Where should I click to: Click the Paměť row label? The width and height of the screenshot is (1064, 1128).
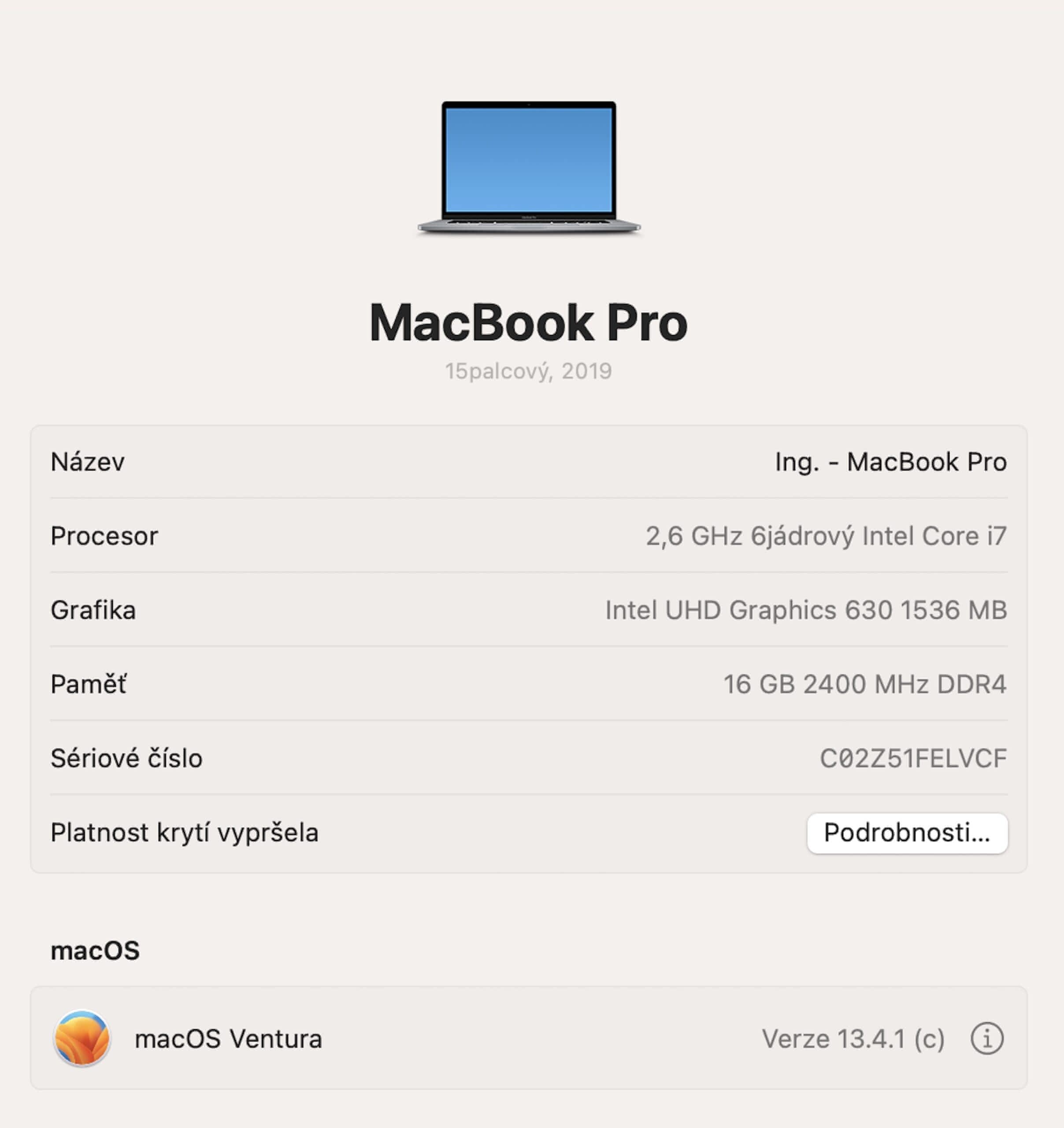[89, 684]
